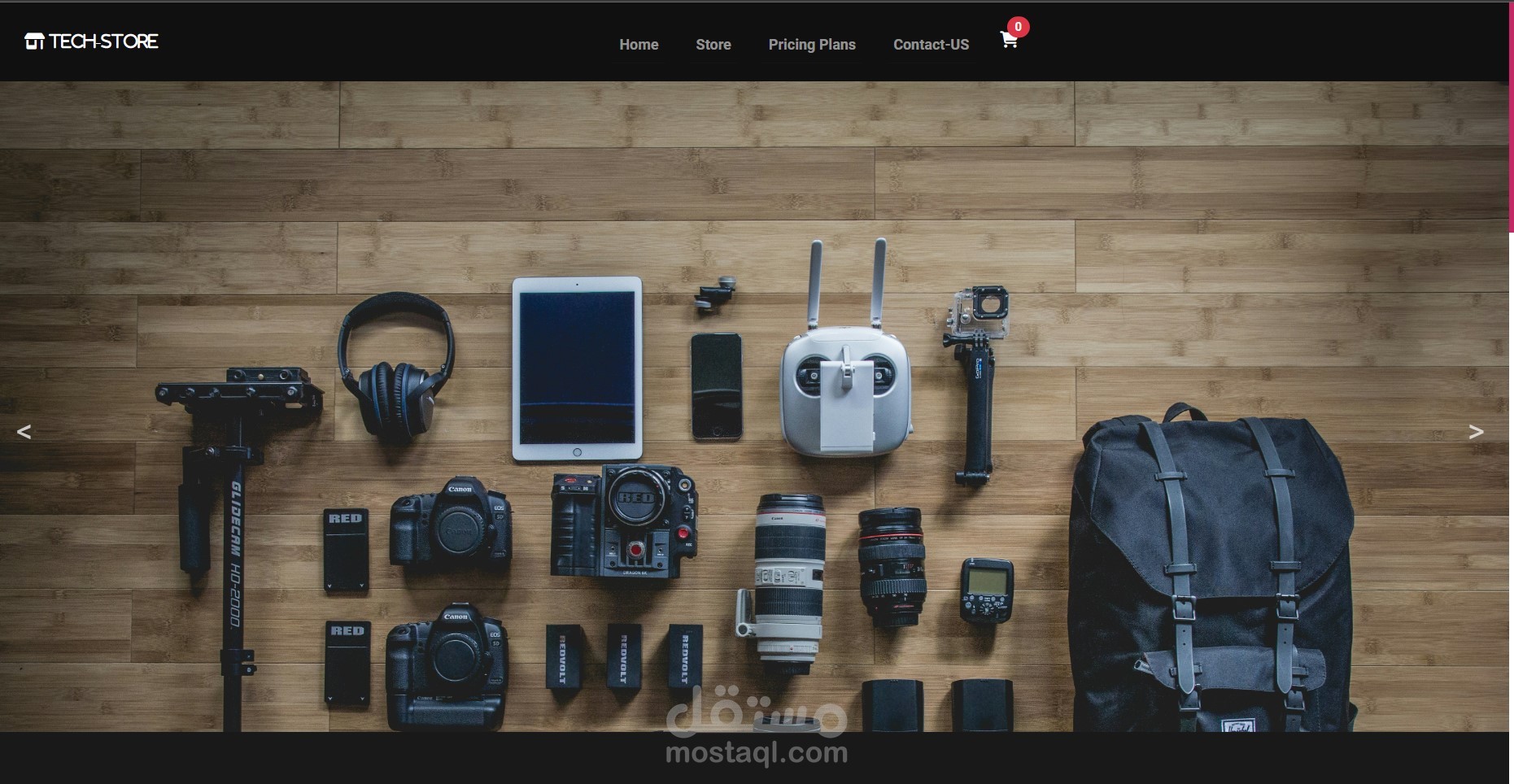Click the cart to toggle the cart panel
Viewport: 1514px width, 784px height.
[1009, 40]
